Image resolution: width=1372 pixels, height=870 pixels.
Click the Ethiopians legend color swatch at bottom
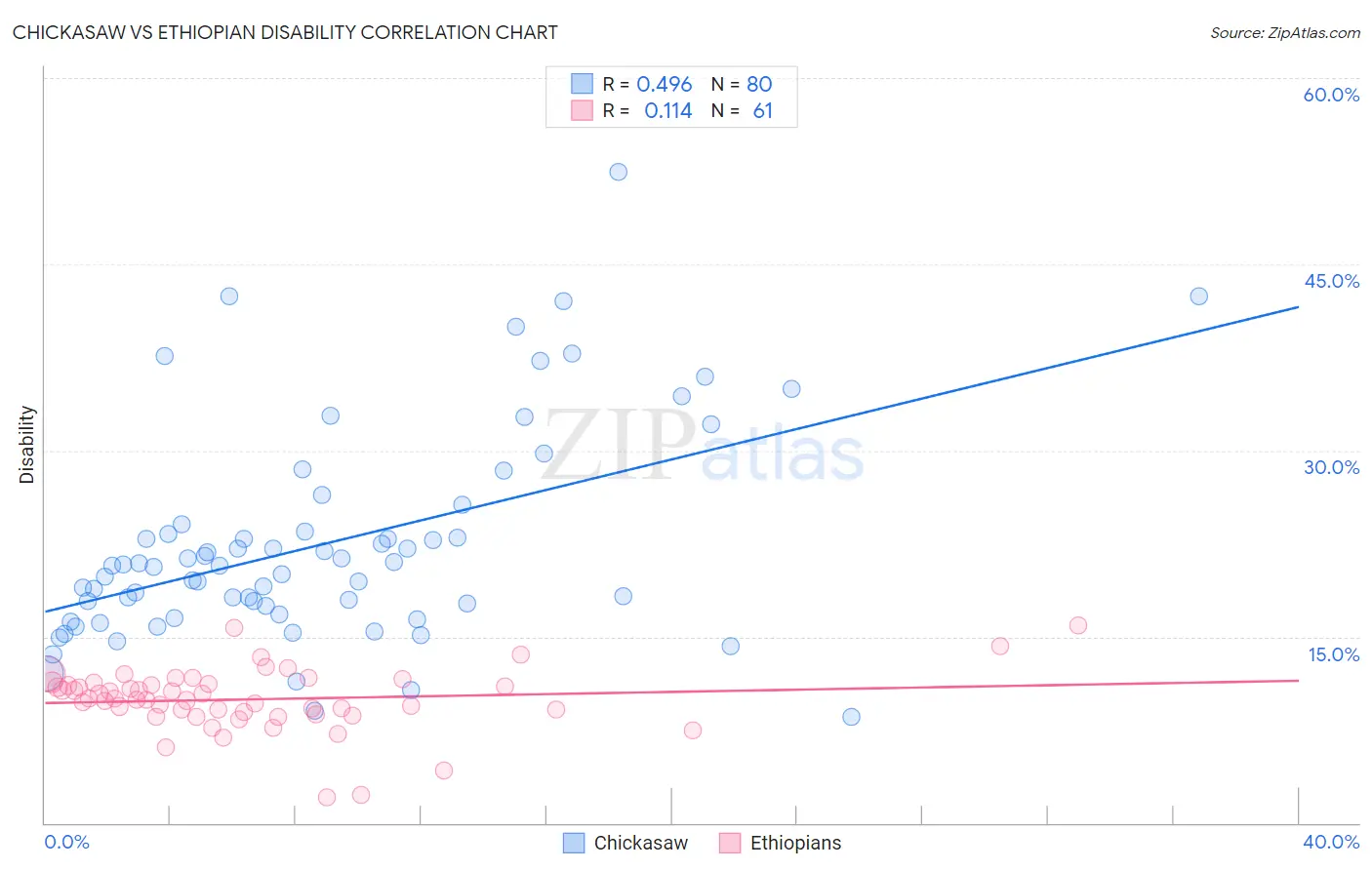tap(730, 843)
